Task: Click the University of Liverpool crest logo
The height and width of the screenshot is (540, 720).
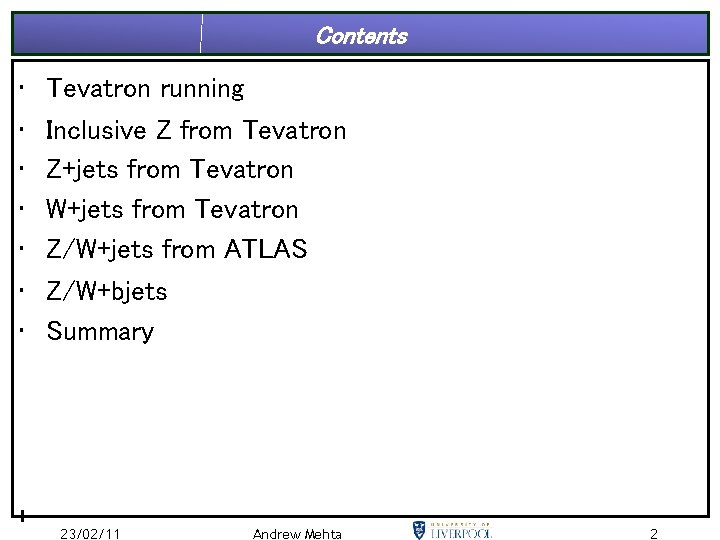Action: pyautogui.click(x=418, y=530)
